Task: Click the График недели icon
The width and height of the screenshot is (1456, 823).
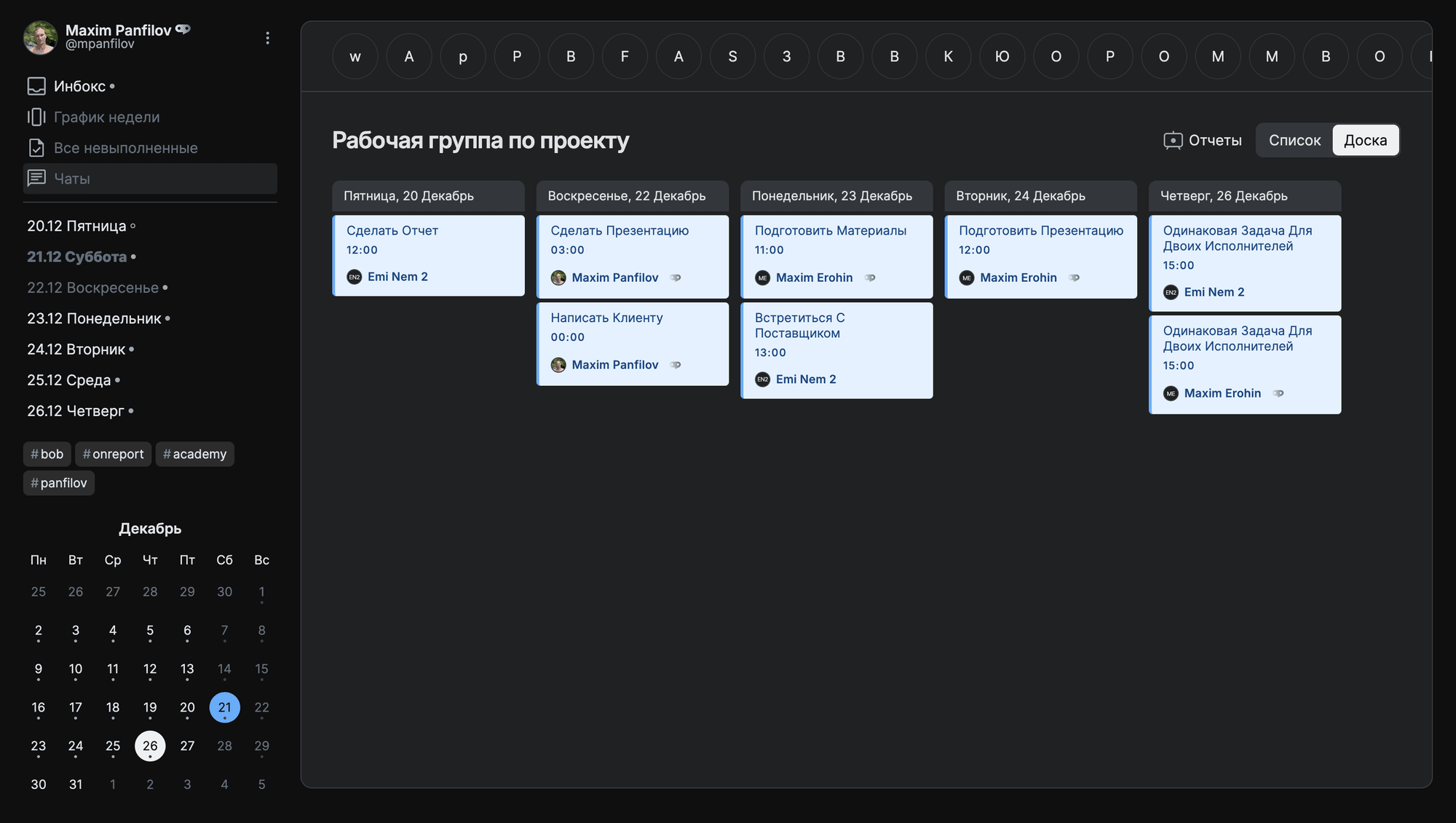Action: point(36,117)
